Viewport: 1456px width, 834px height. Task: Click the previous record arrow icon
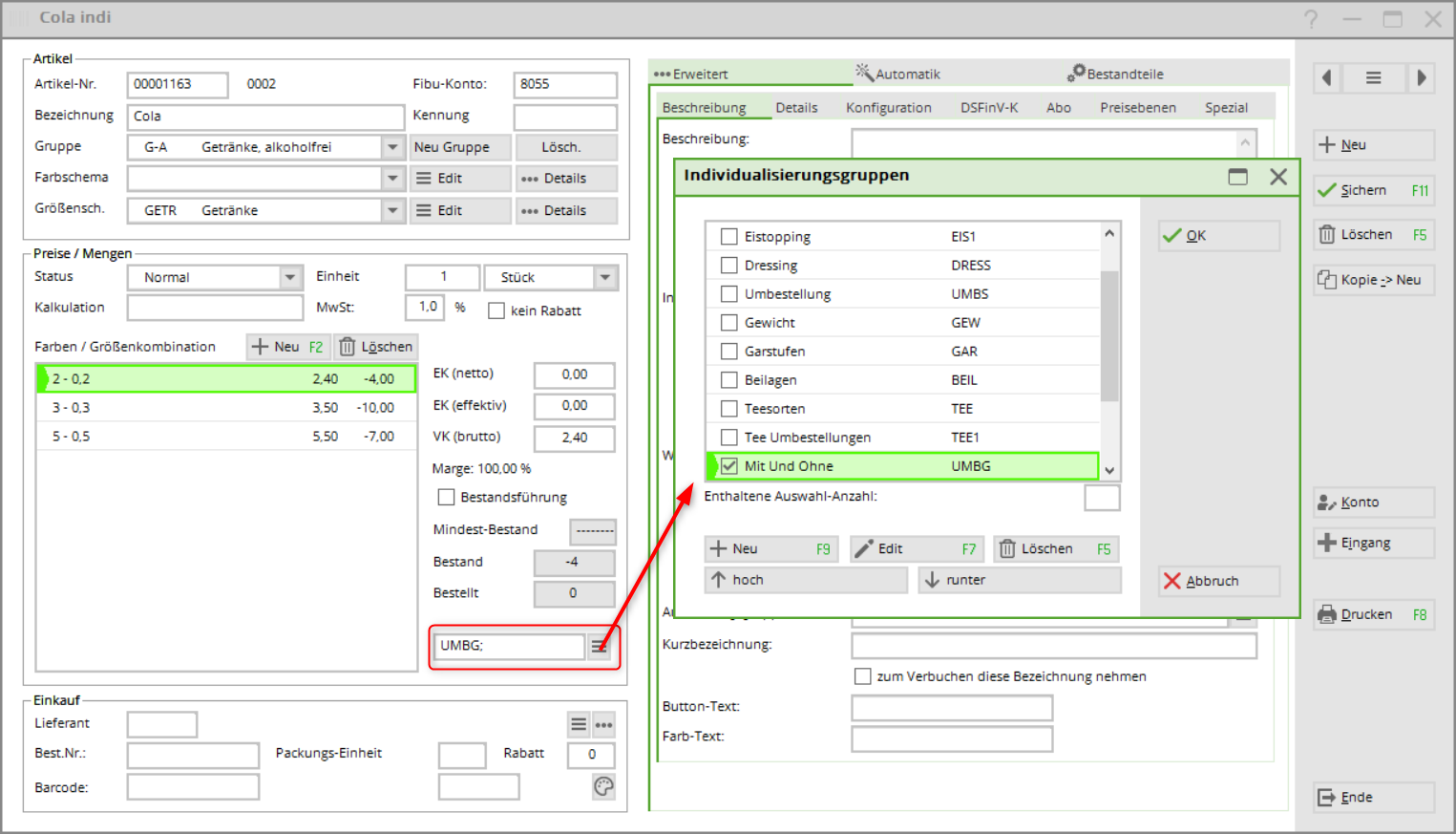[x=1326, y=78]
